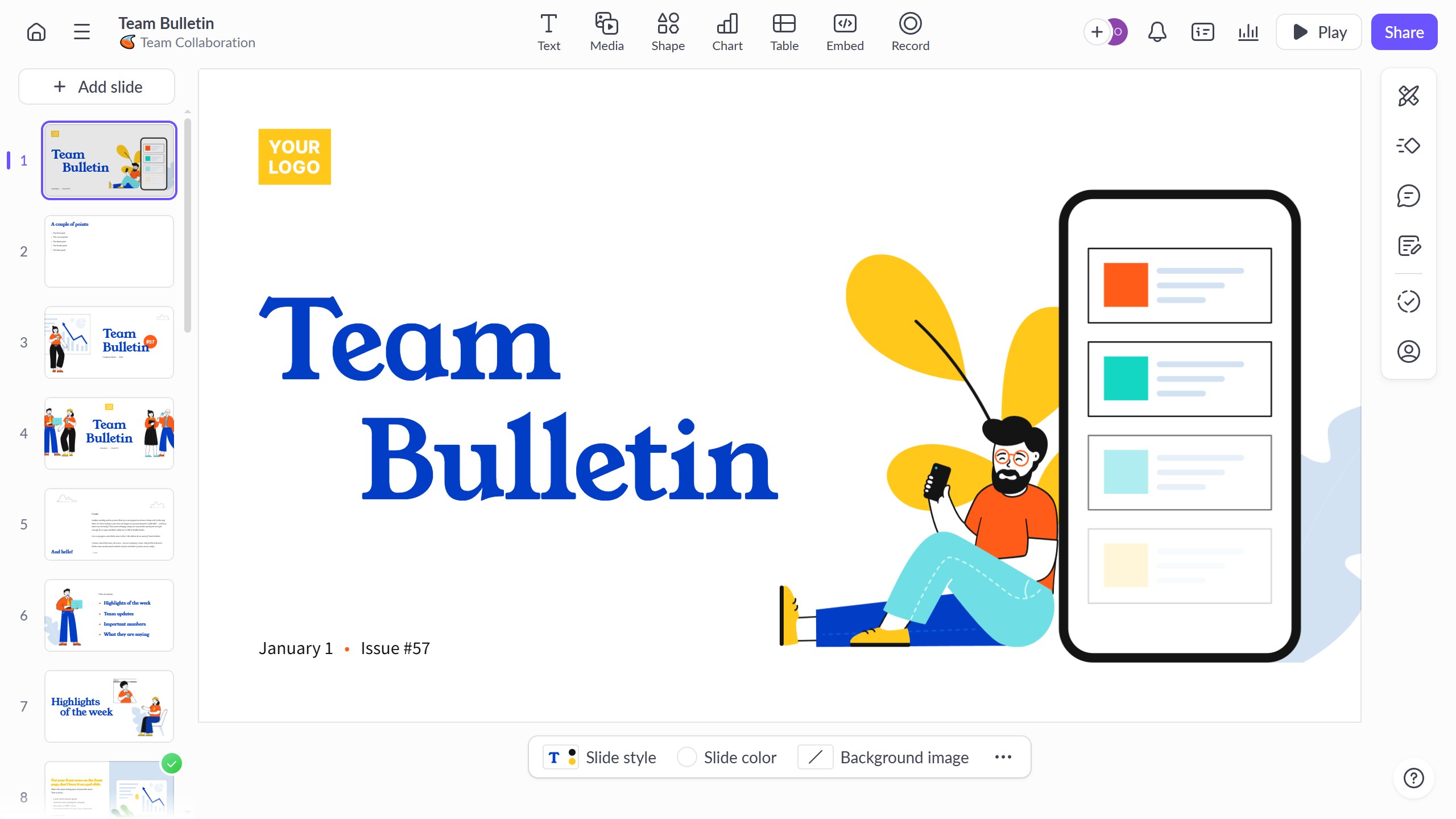Click Add slide button

point(97,86)
